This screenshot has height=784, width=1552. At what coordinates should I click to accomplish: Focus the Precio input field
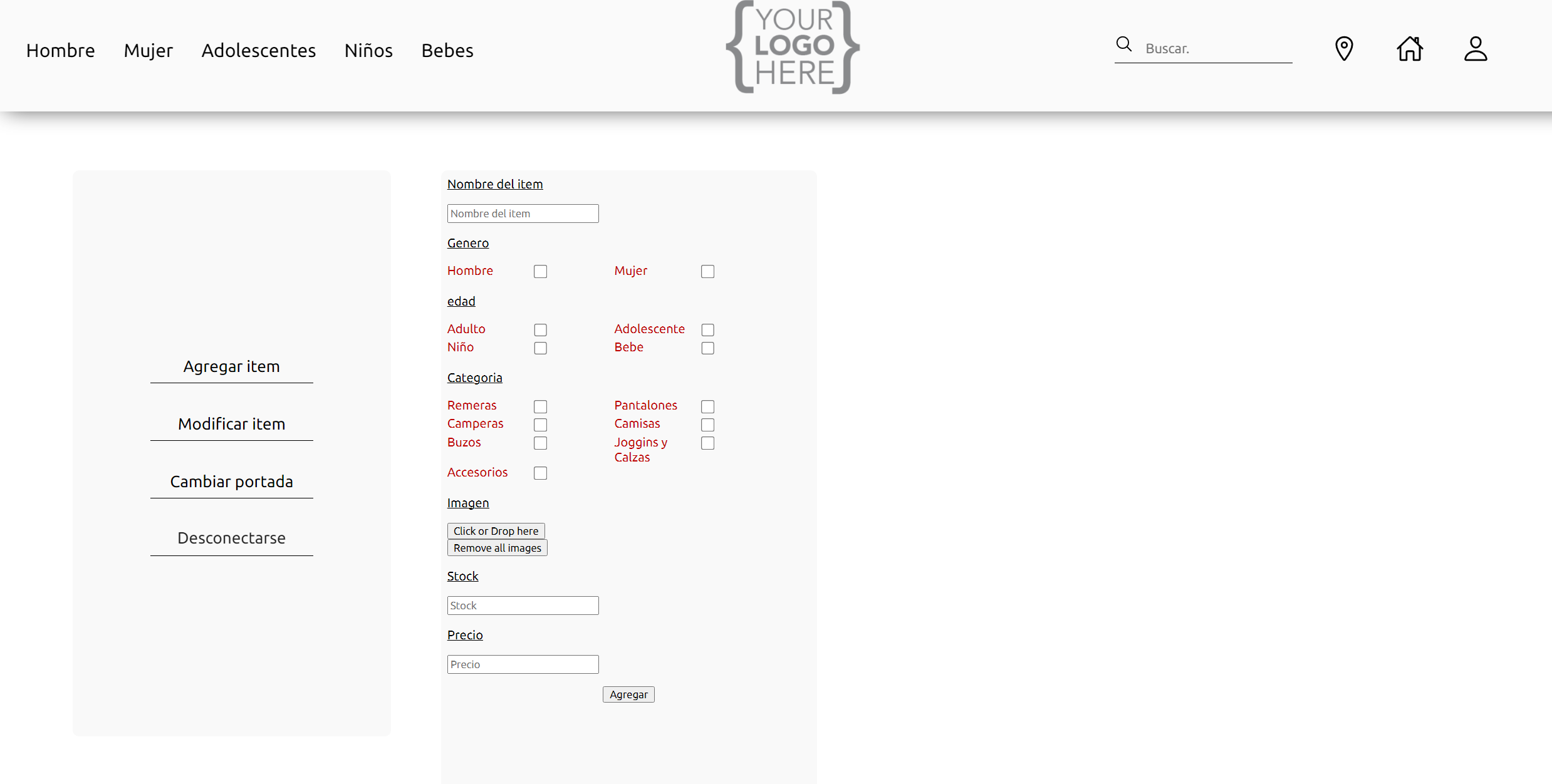[523, 664]
